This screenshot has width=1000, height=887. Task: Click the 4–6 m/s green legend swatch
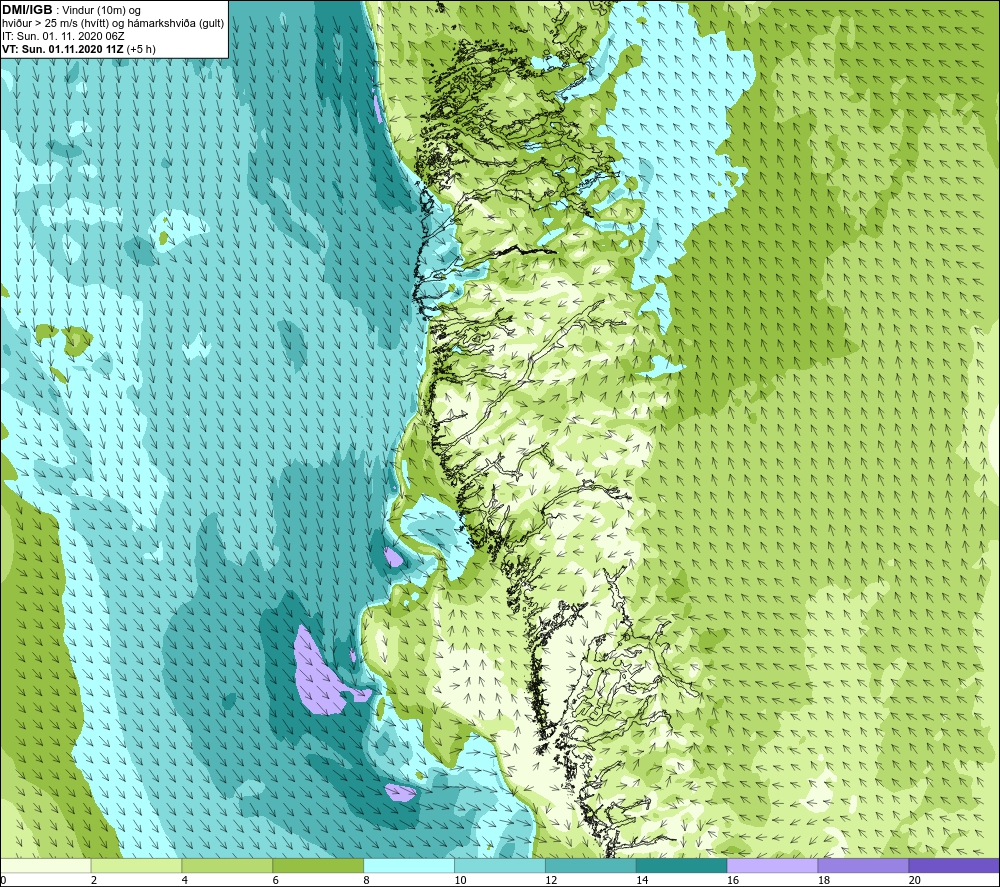click(227, 865)
